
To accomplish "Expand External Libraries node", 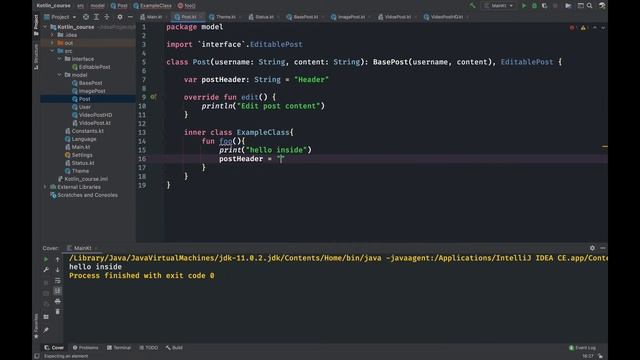I will pos(45,187).
